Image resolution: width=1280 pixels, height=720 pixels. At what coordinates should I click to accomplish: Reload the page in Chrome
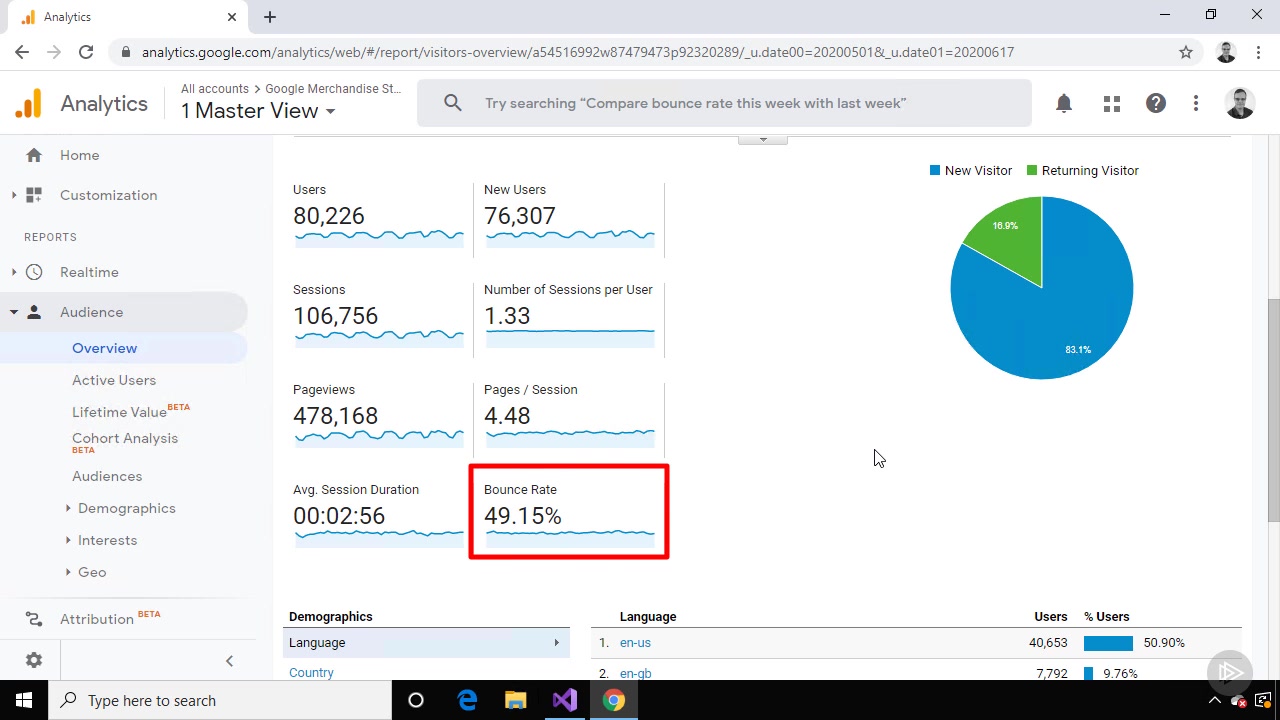pos(86,52)
